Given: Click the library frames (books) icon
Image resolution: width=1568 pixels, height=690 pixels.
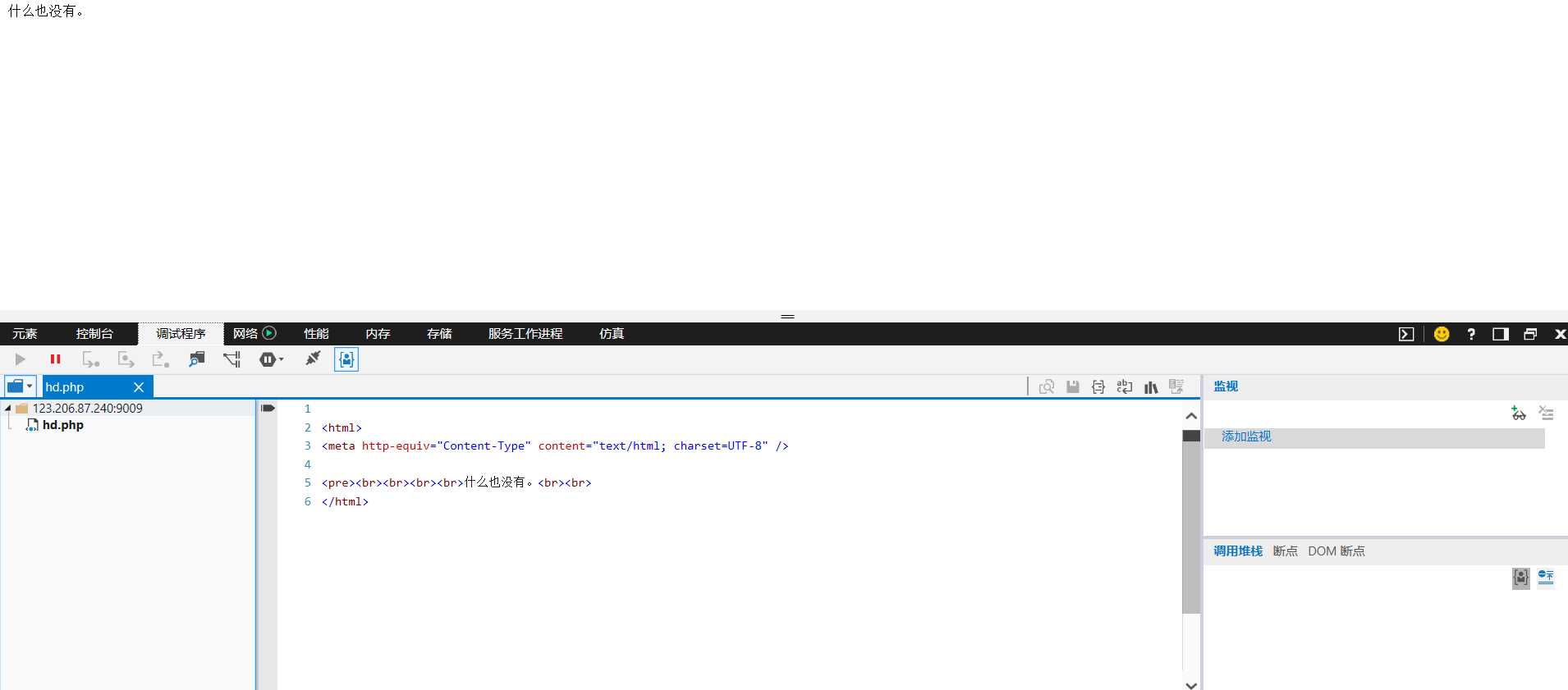Looking at the screenshot, I should click(1151, 387).
